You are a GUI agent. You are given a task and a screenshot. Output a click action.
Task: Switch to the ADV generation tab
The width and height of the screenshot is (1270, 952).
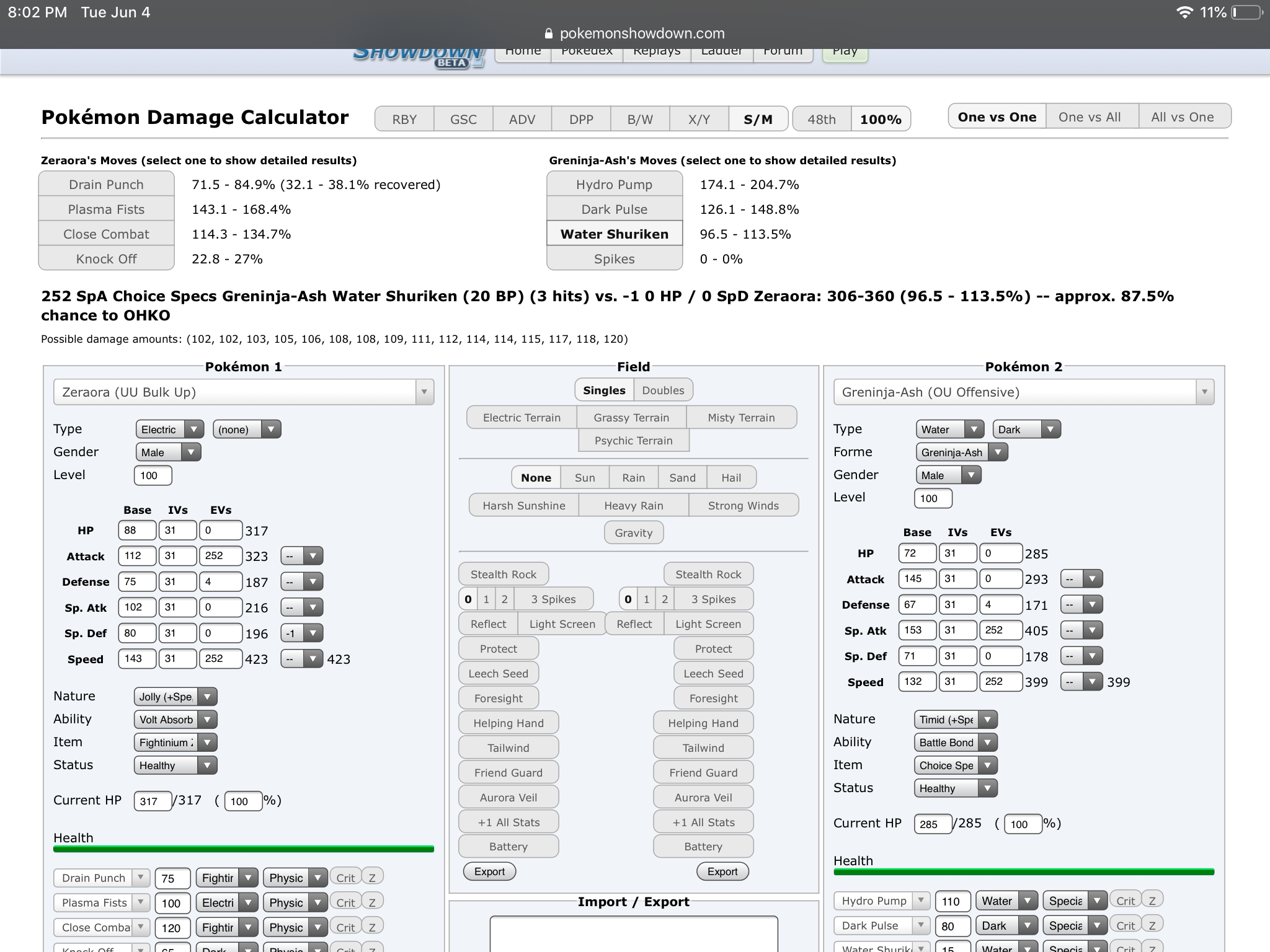click(x=522, y=119)
